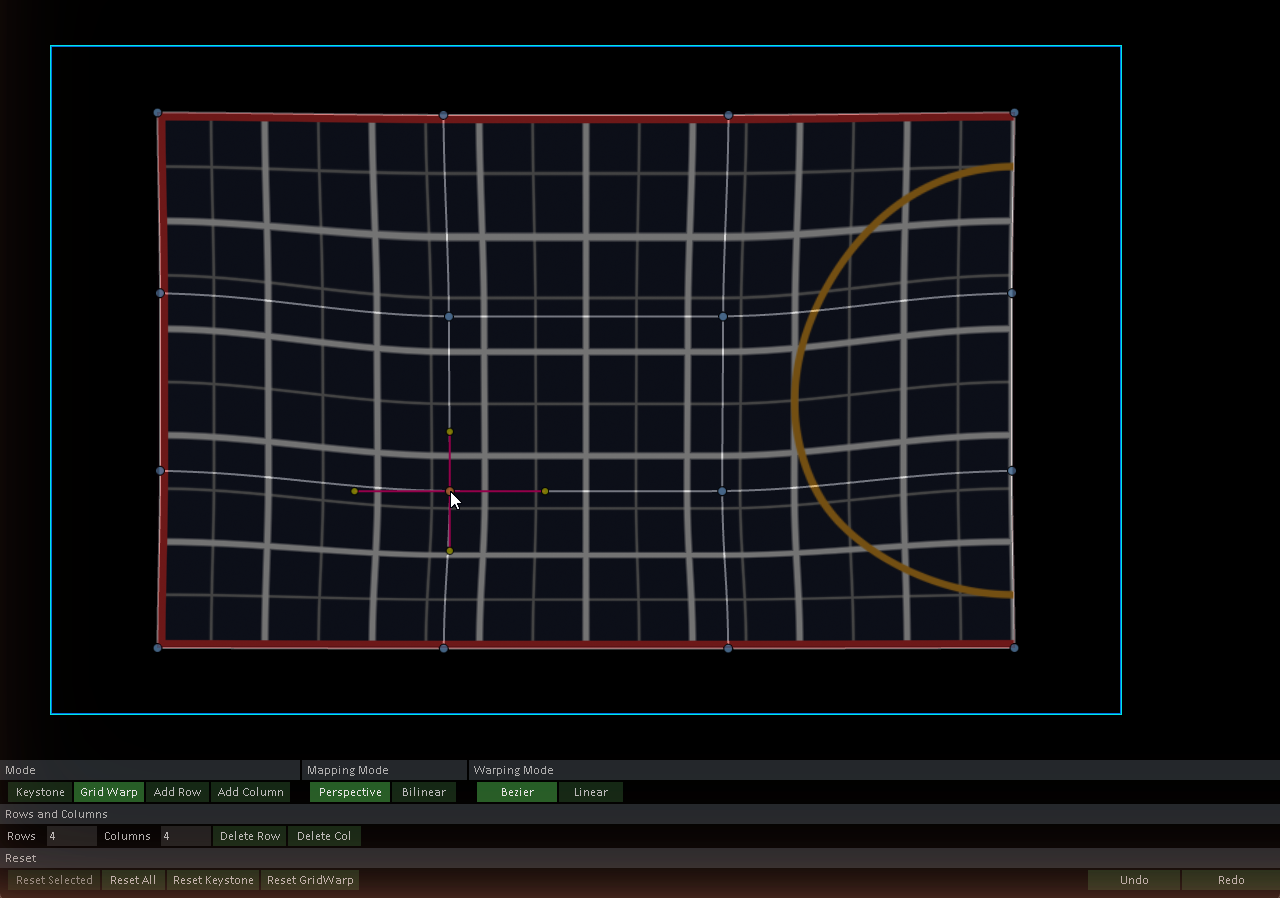
Task: Select the lower control point on the right edge
Action: click(x=1012, y=471)
